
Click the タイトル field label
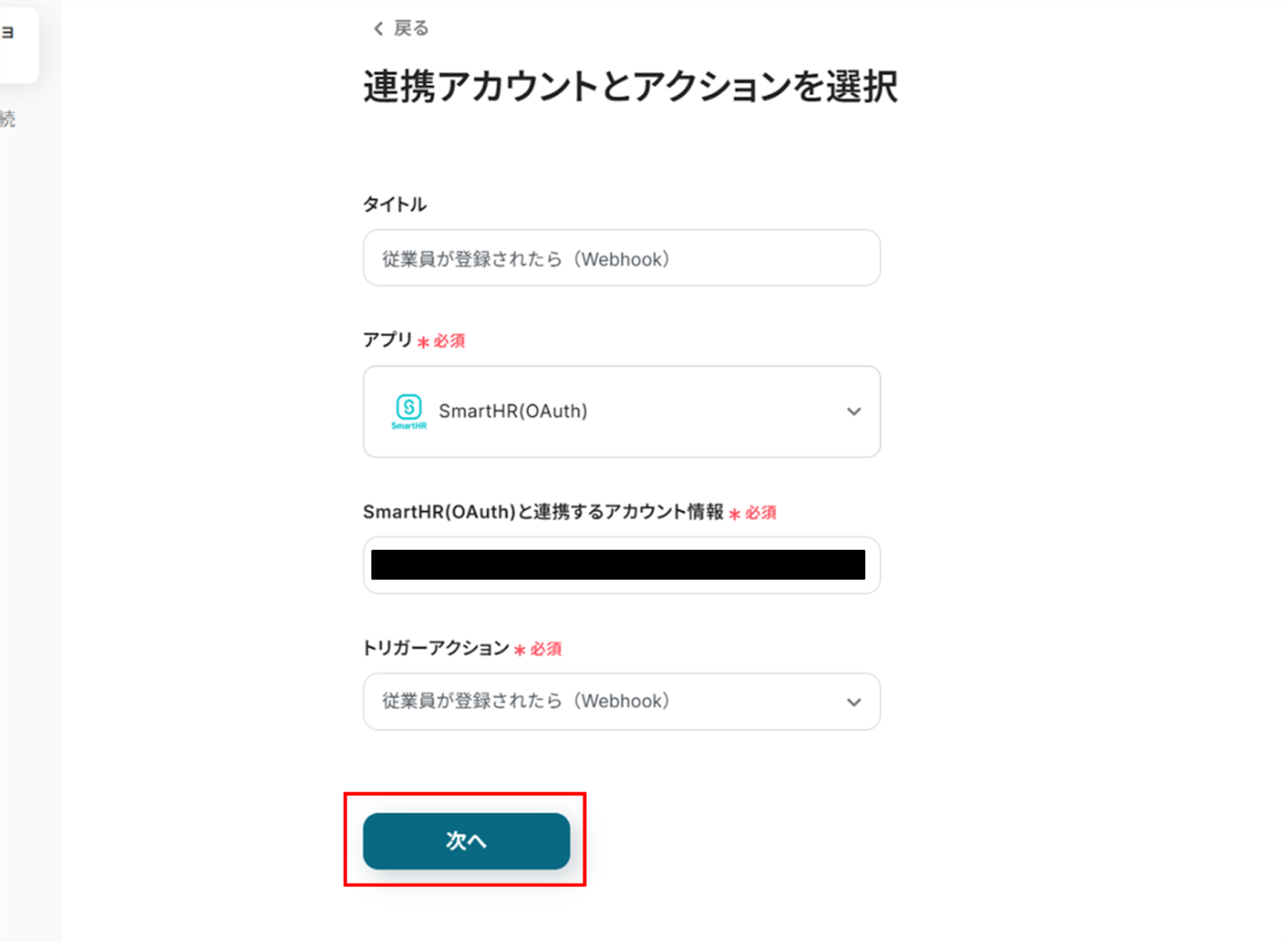[x=394, y=205]
